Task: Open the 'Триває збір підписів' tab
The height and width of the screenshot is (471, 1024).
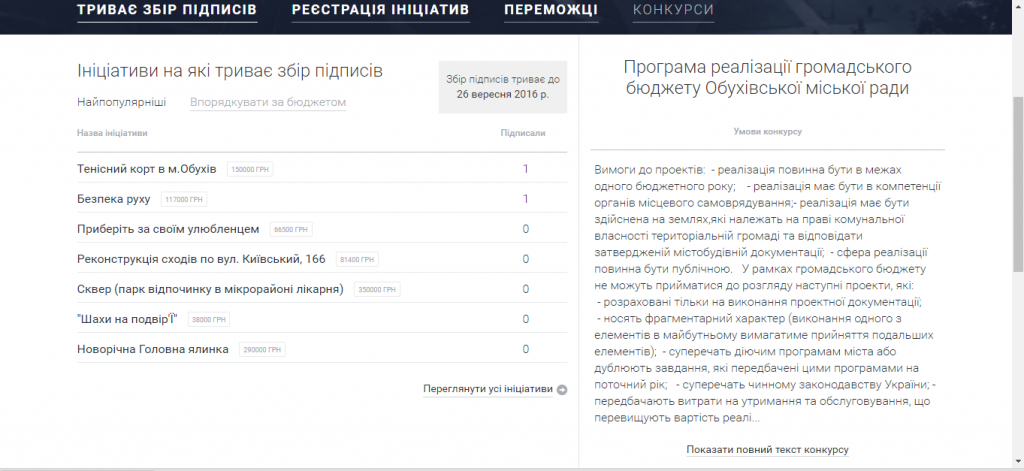Action: point(167,10)
